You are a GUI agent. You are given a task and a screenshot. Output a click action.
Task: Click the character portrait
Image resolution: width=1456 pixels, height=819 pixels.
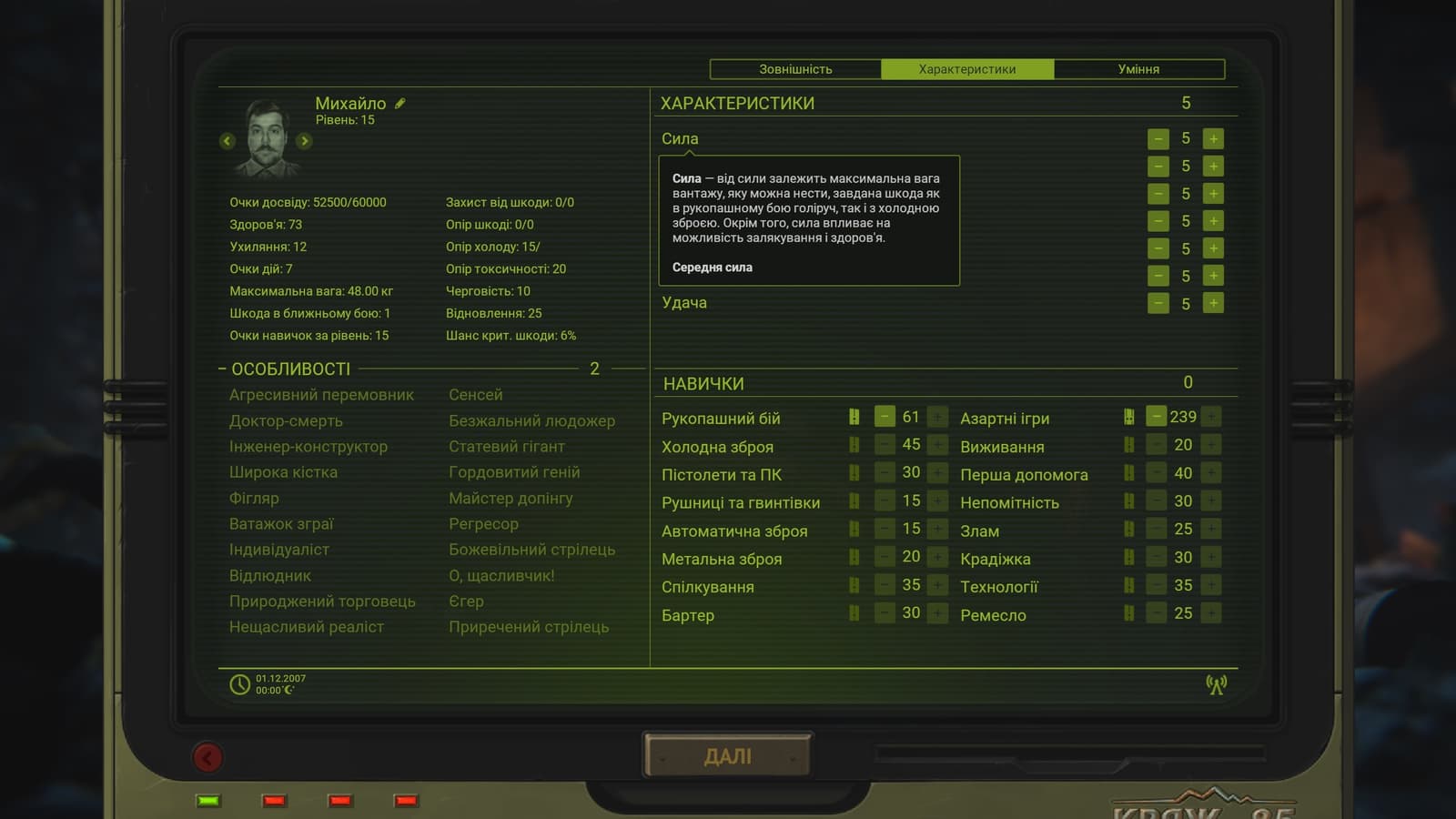click(x=267, y=138)
